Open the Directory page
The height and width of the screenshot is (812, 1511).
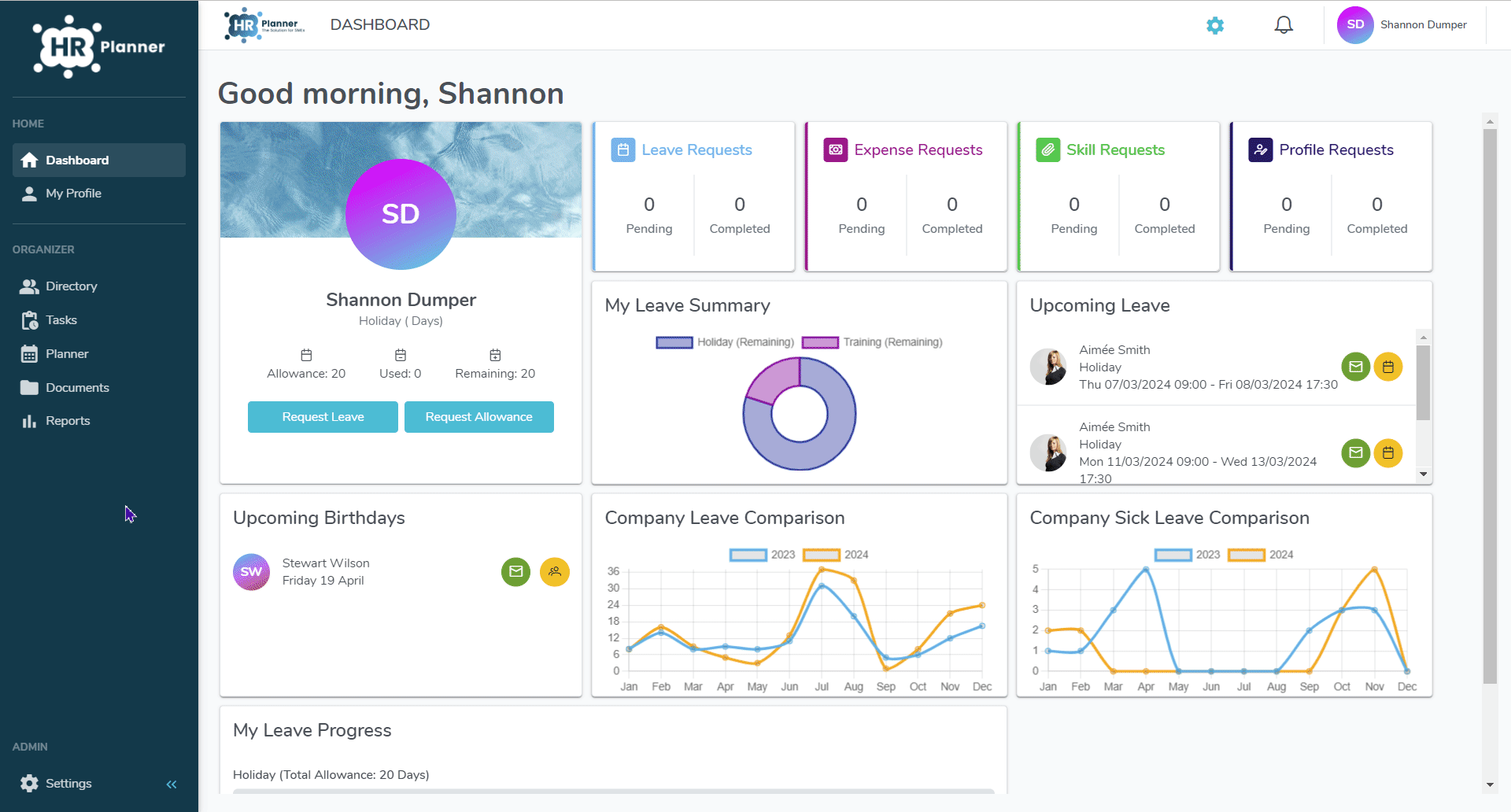pos(99,286)
